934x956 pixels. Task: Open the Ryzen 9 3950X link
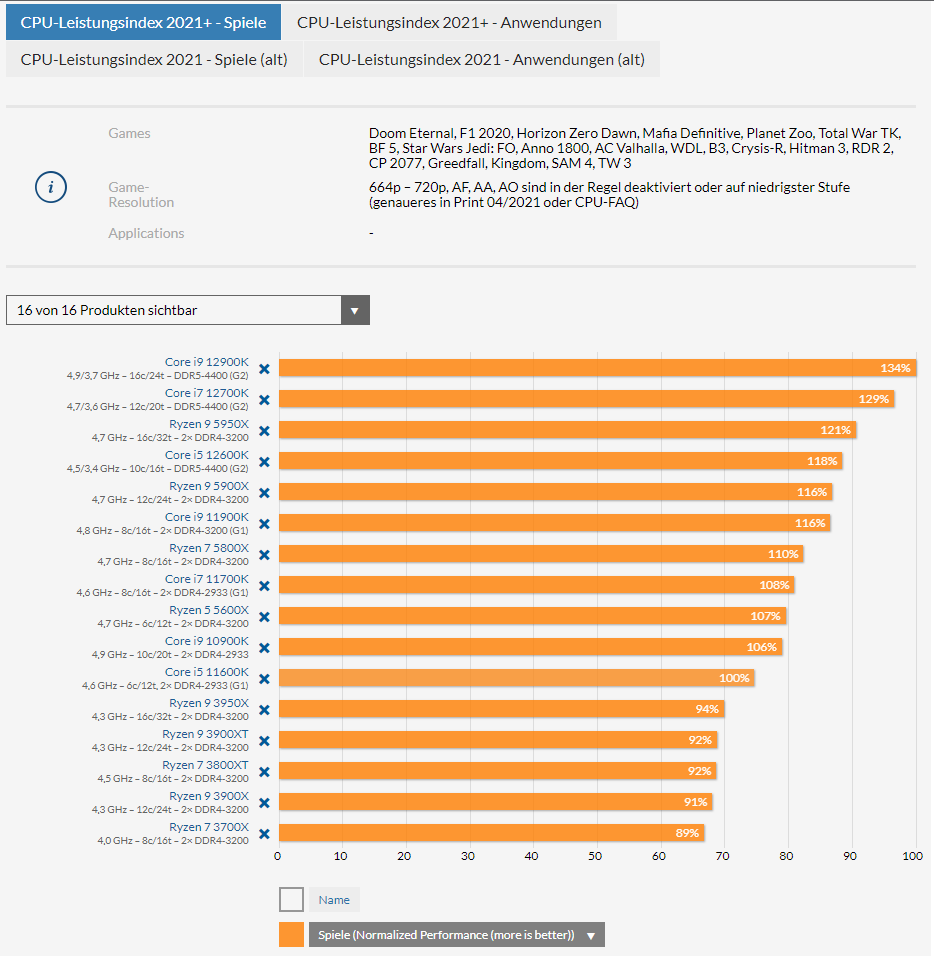(x=209, y=703)
